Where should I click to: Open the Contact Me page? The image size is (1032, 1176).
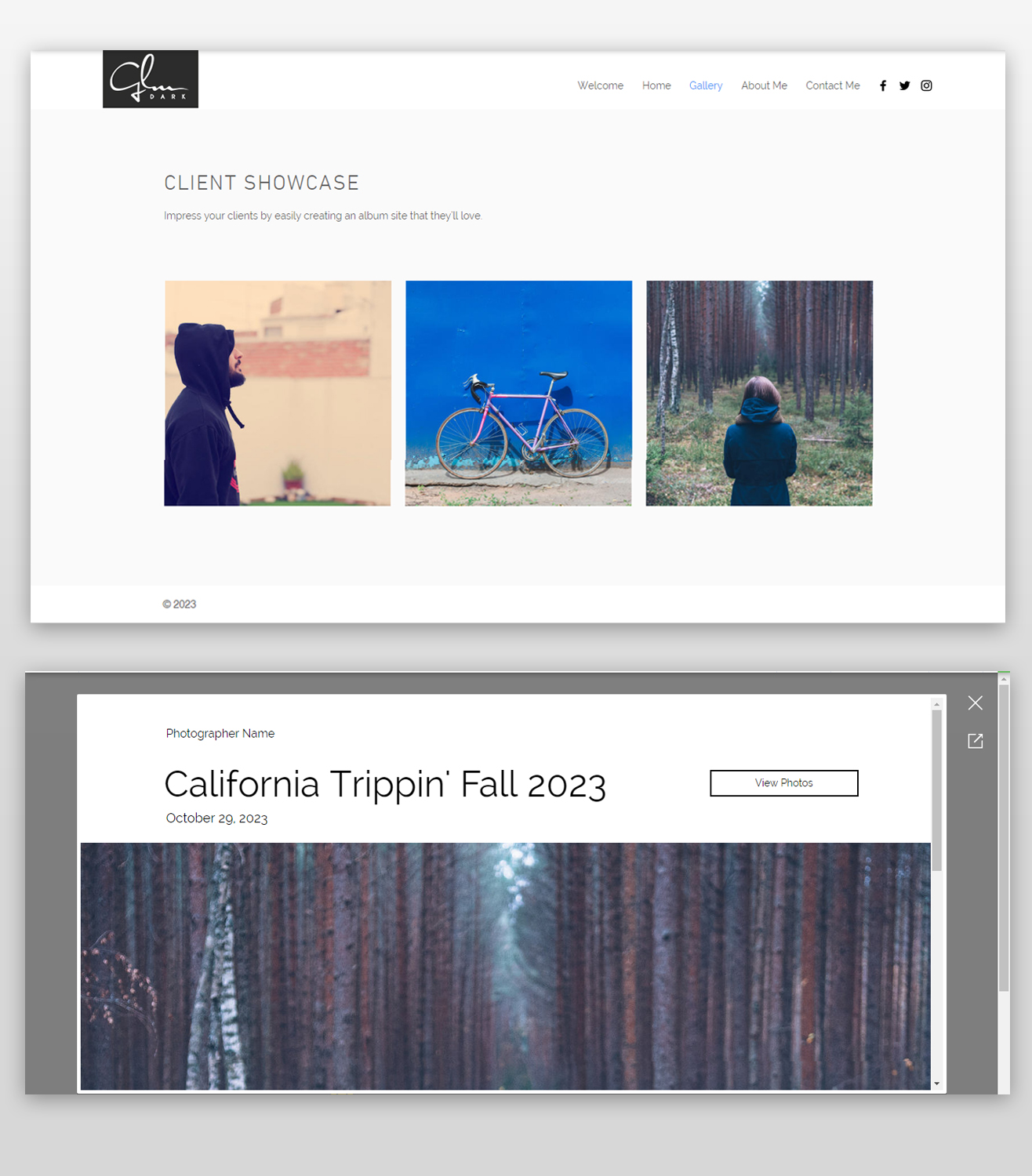tap(833, 85)
